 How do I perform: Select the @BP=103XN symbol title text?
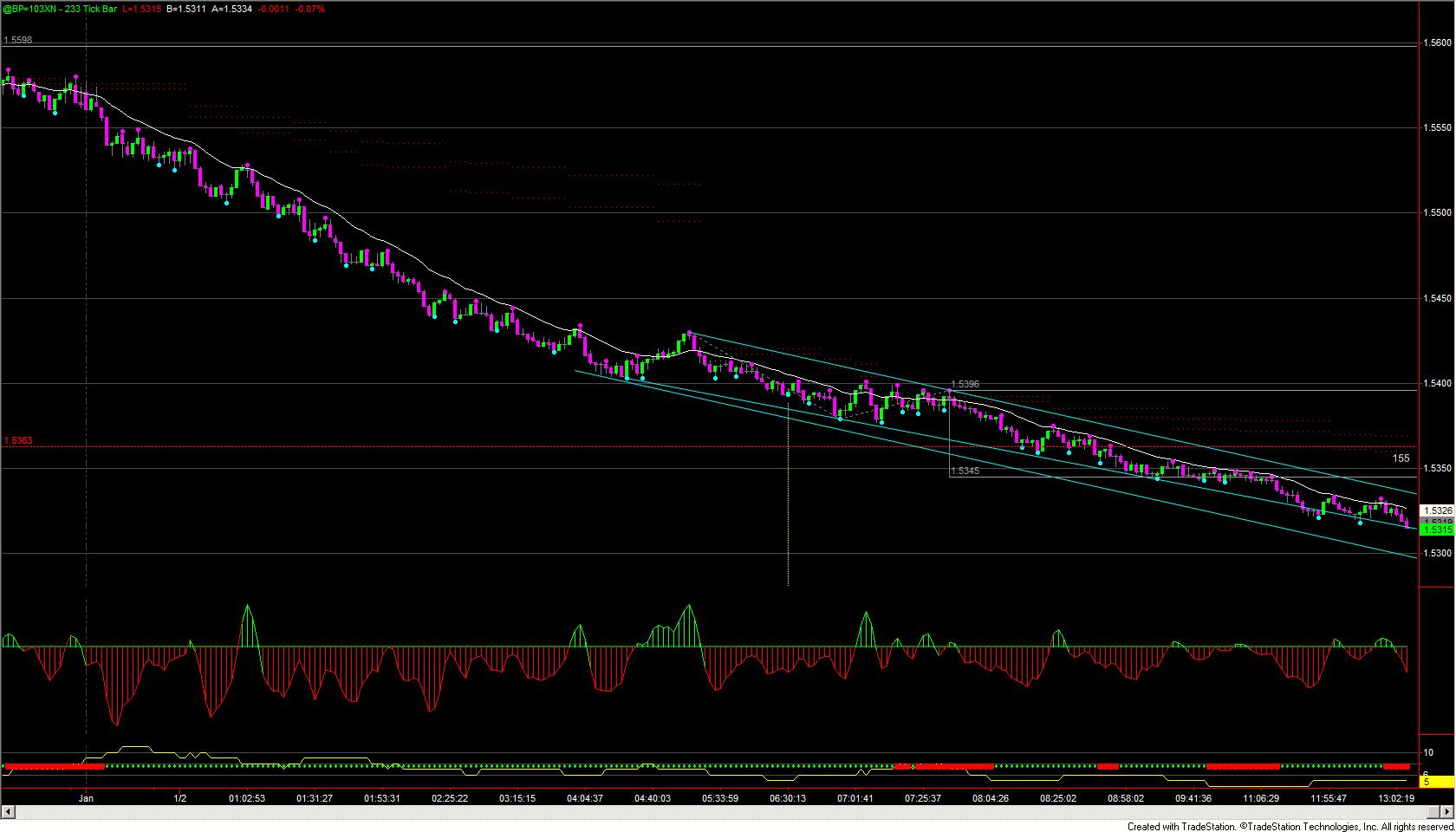29,9
